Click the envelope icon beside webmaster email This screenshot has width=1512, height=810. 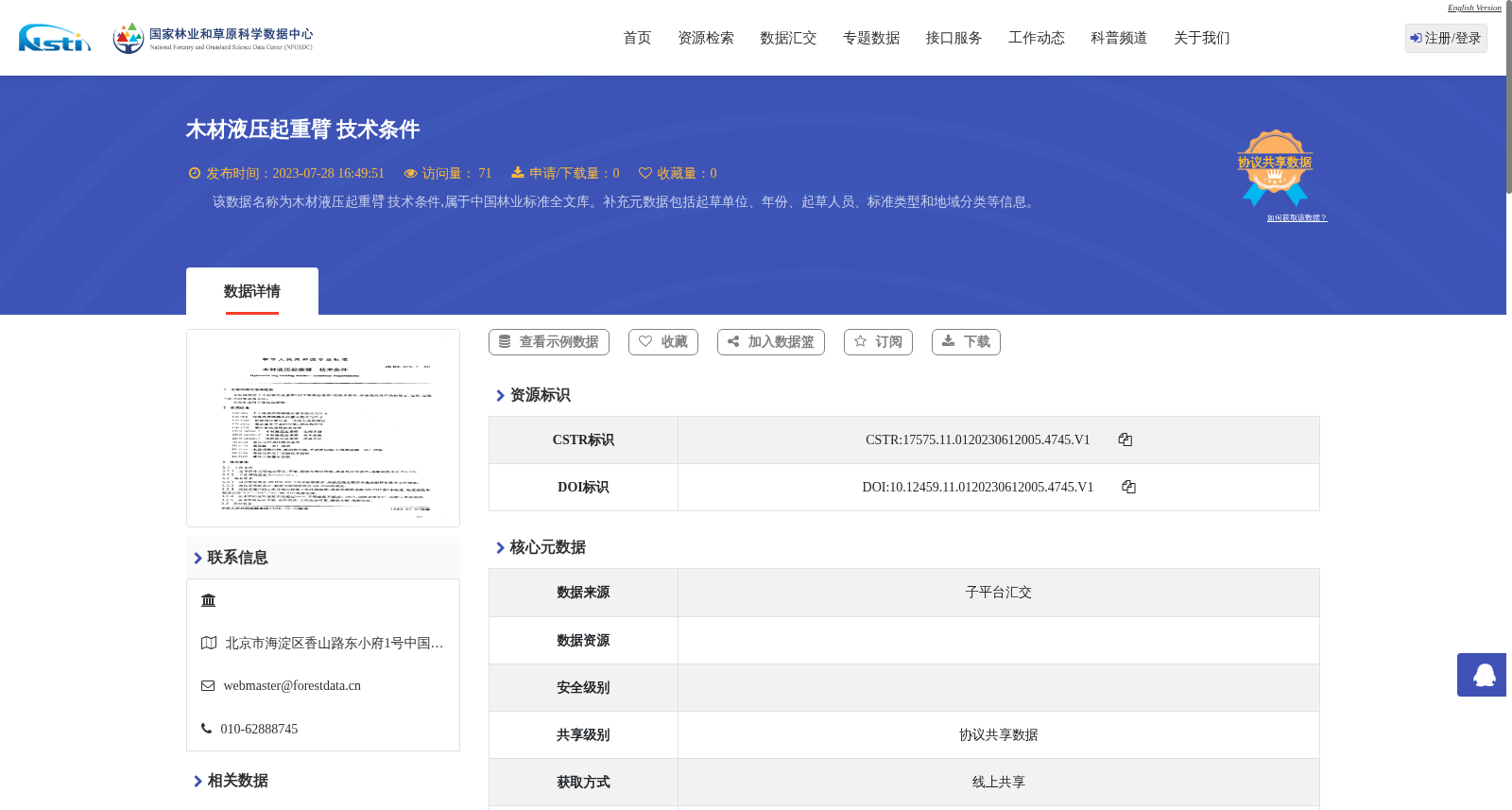[208, 686]
